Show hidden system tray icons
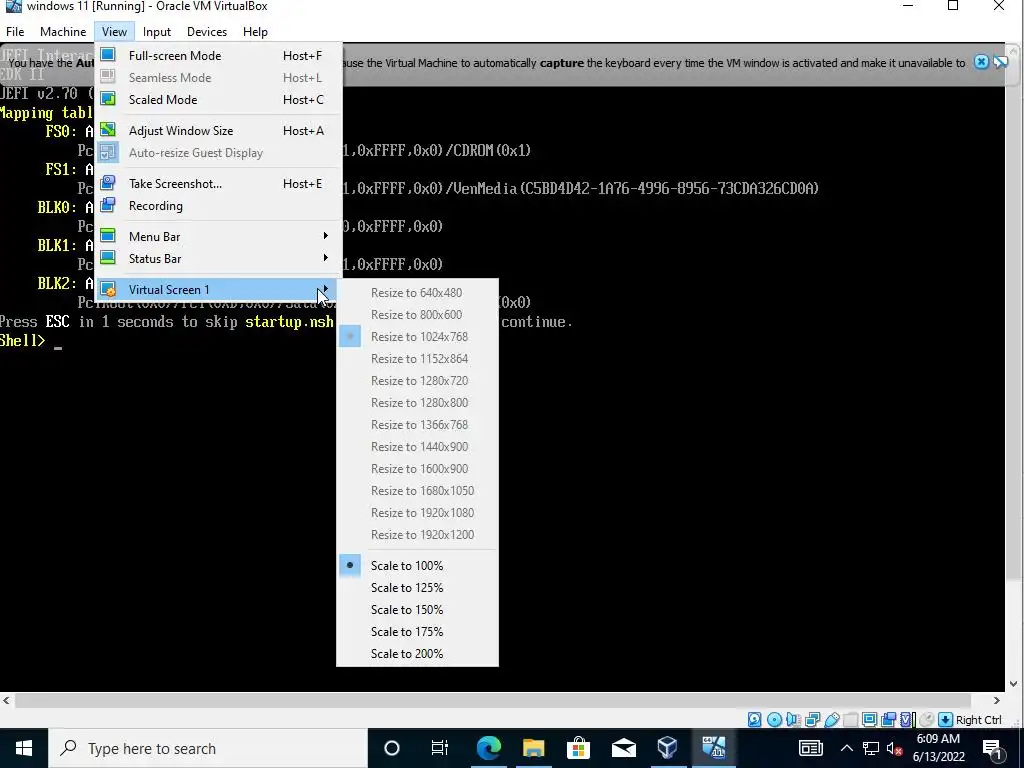Viewport: 1024px width, 768px height. click(846, 748)
